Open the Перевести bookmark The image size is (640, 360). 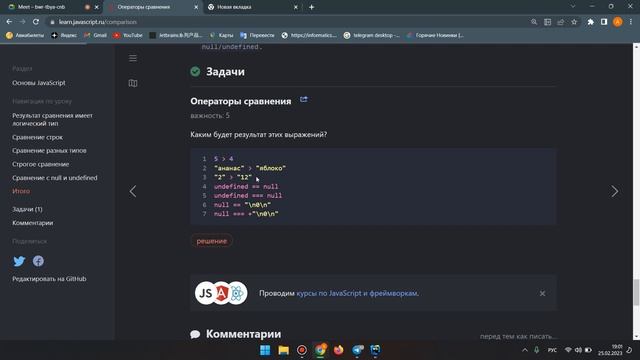[257, 36]
